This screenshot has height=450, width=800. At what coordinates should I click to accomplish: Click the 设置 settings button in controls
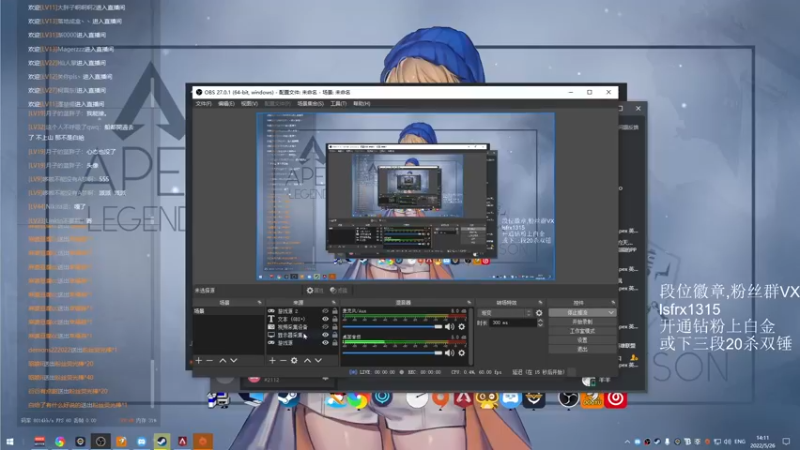click(582, 340)
